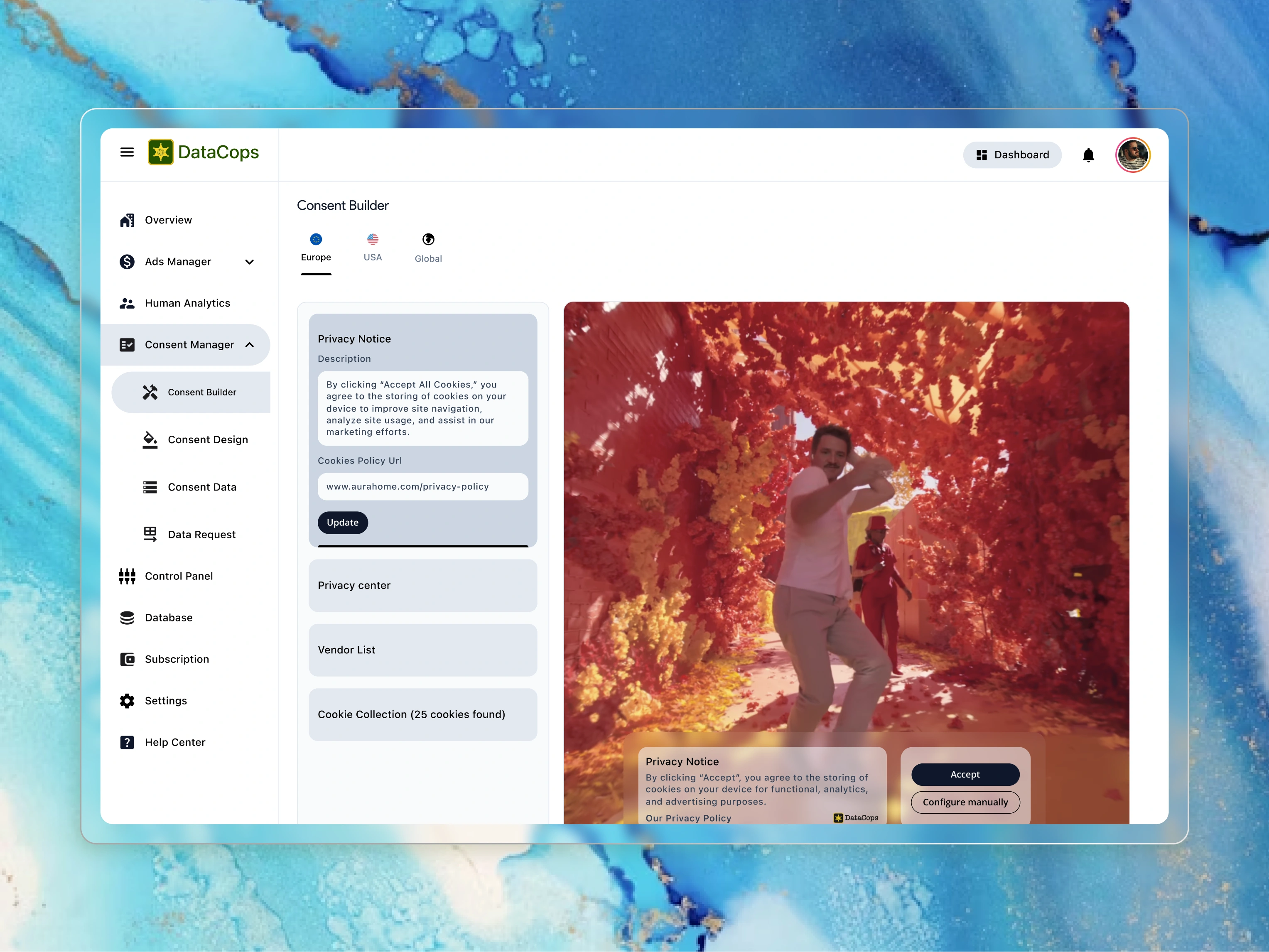1269x952 pixels.
Task: Switch to the Global tab
Action: pos(428,248)
